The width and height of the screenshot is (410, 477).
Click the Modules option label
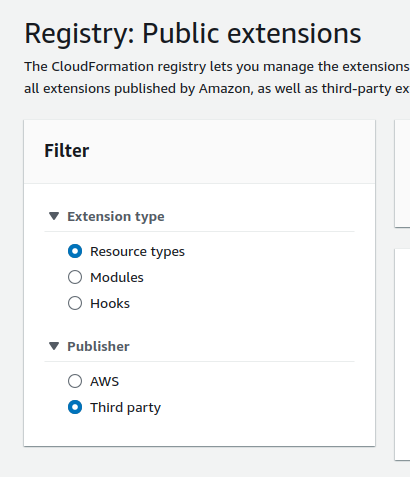[x=117, y=277]
